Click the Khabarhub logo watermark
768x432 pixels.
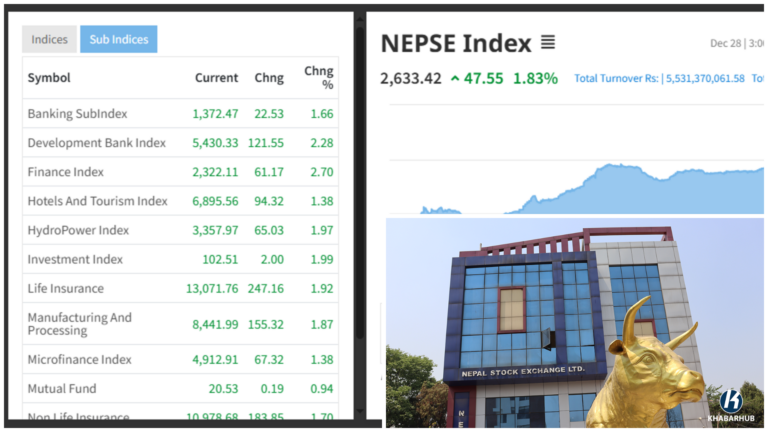(x=730, y=403)
